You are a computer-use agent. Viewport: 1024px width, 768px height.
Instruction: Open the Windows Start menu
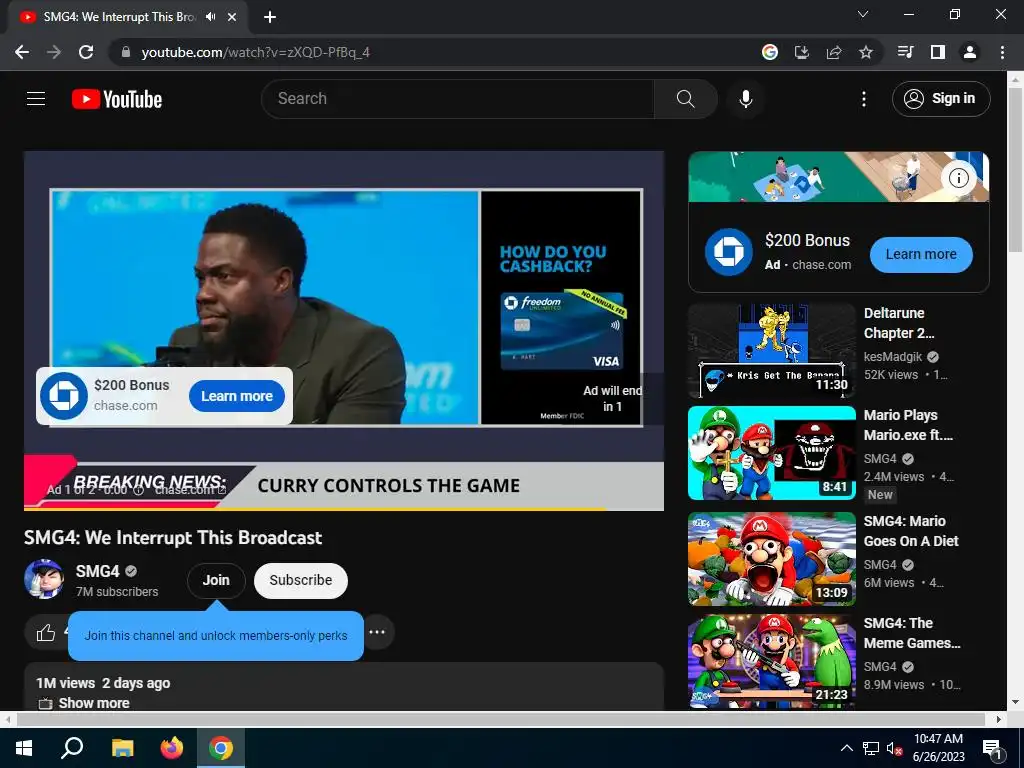24,748
